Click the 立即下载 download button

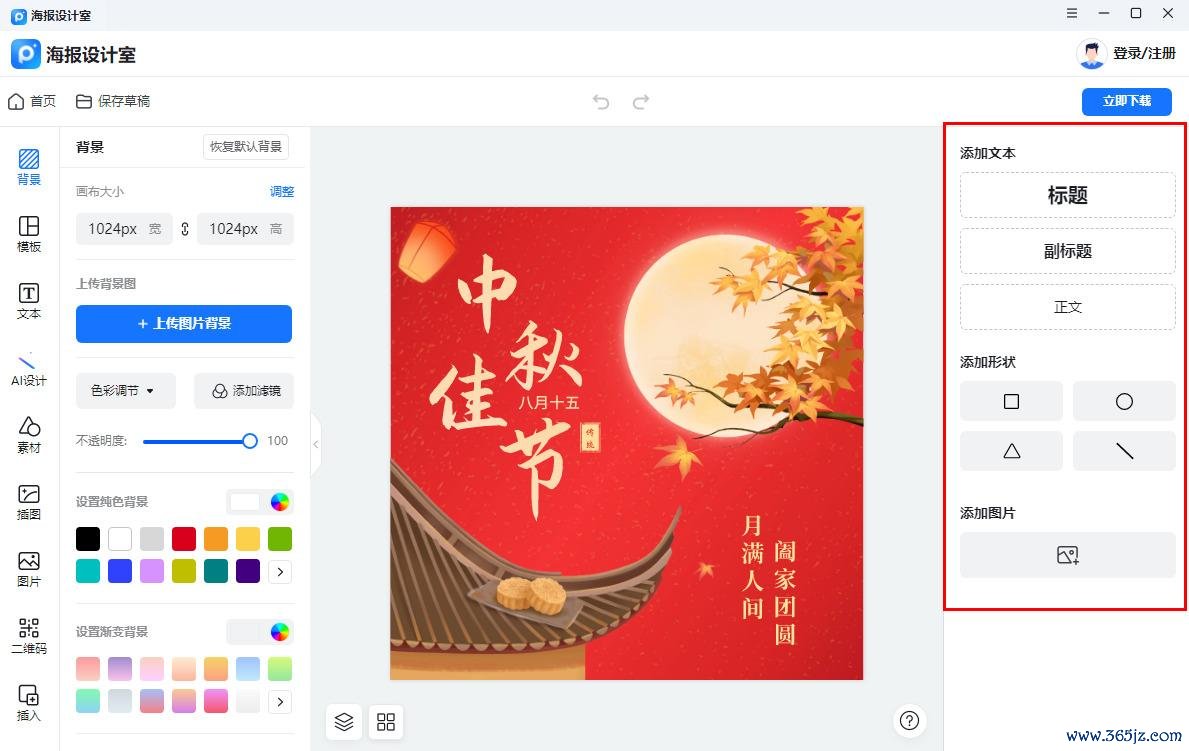point(1126,102)
